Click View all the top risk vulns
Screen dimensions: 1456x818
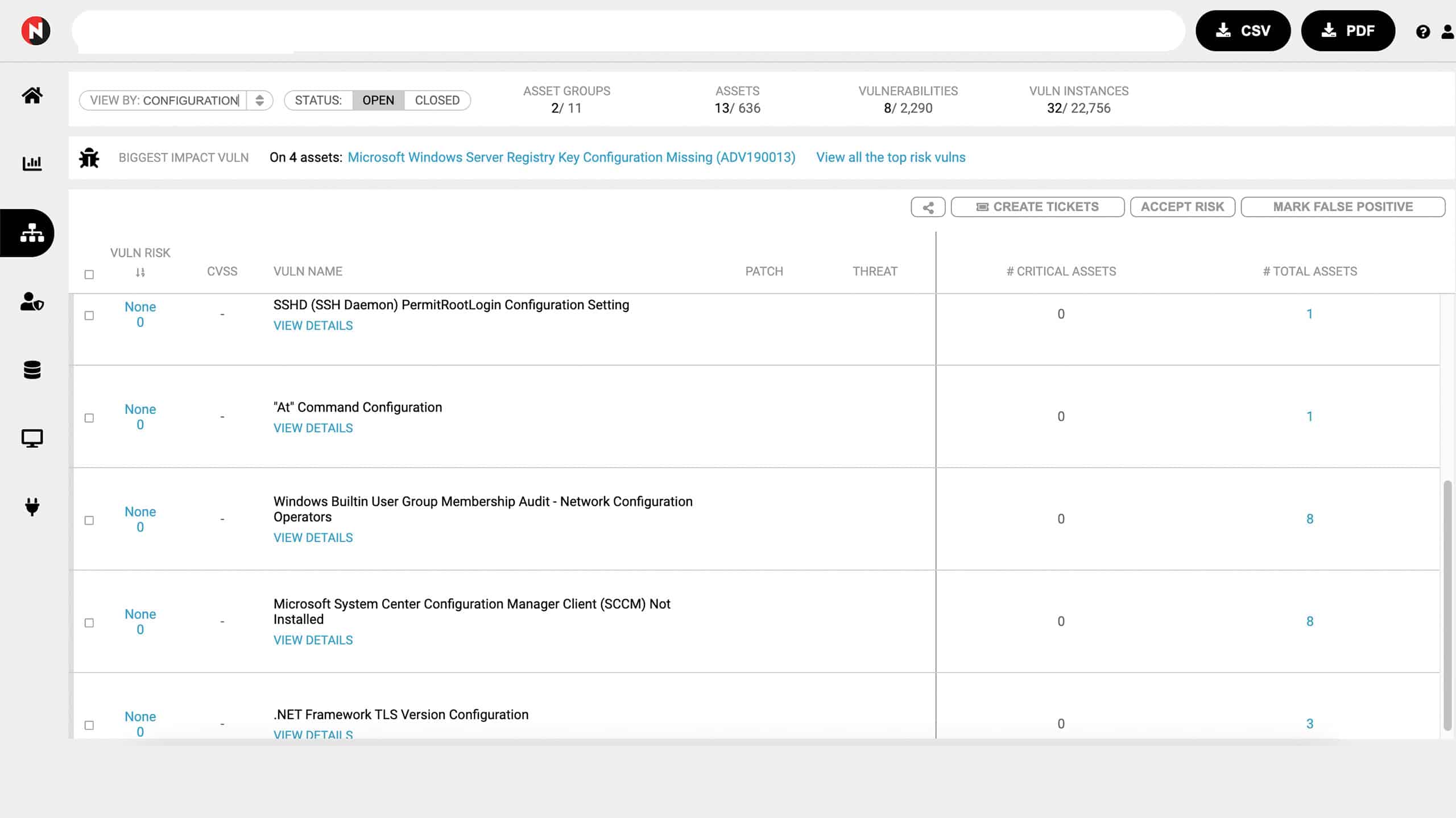point(891,157)
